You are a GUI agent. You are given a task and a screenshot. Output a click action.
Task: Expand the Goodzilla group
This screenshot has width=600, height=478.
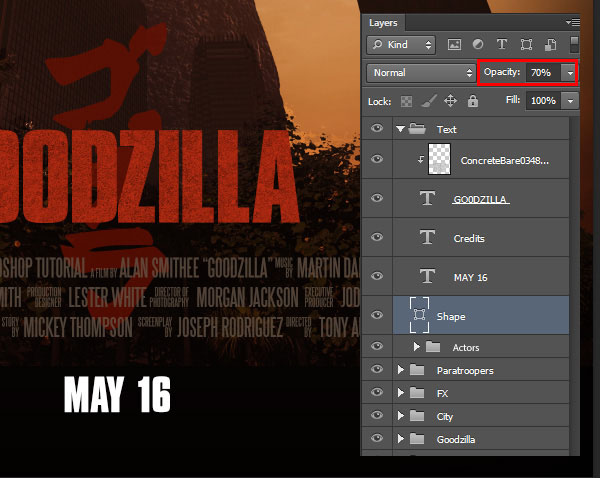(401, 439)
